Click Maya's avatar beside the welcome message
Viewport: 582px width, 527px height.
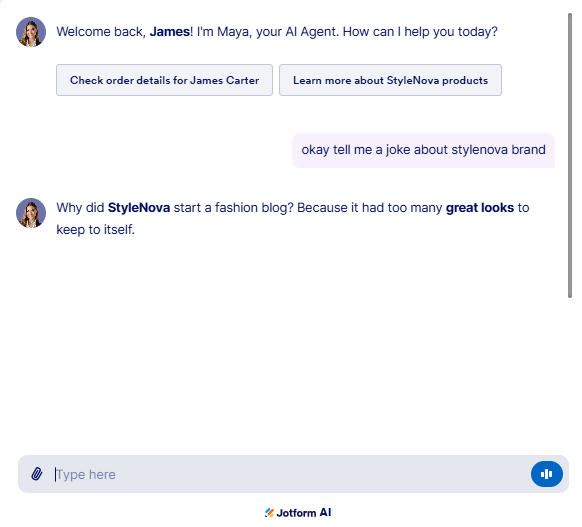(x=31, y=32)
